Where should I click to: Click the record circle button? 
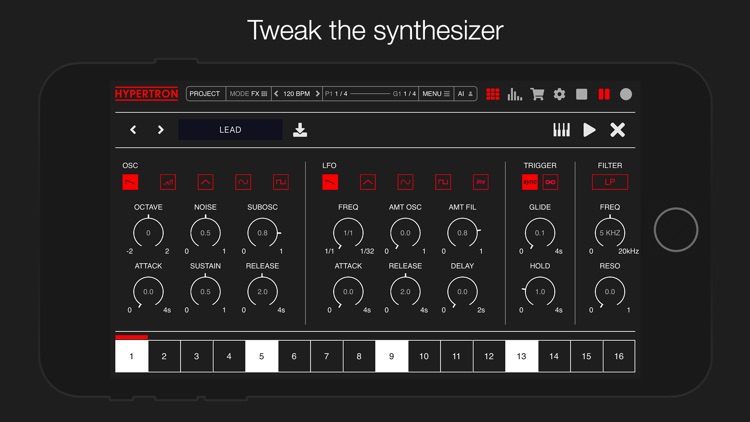(x=626, y=94)
